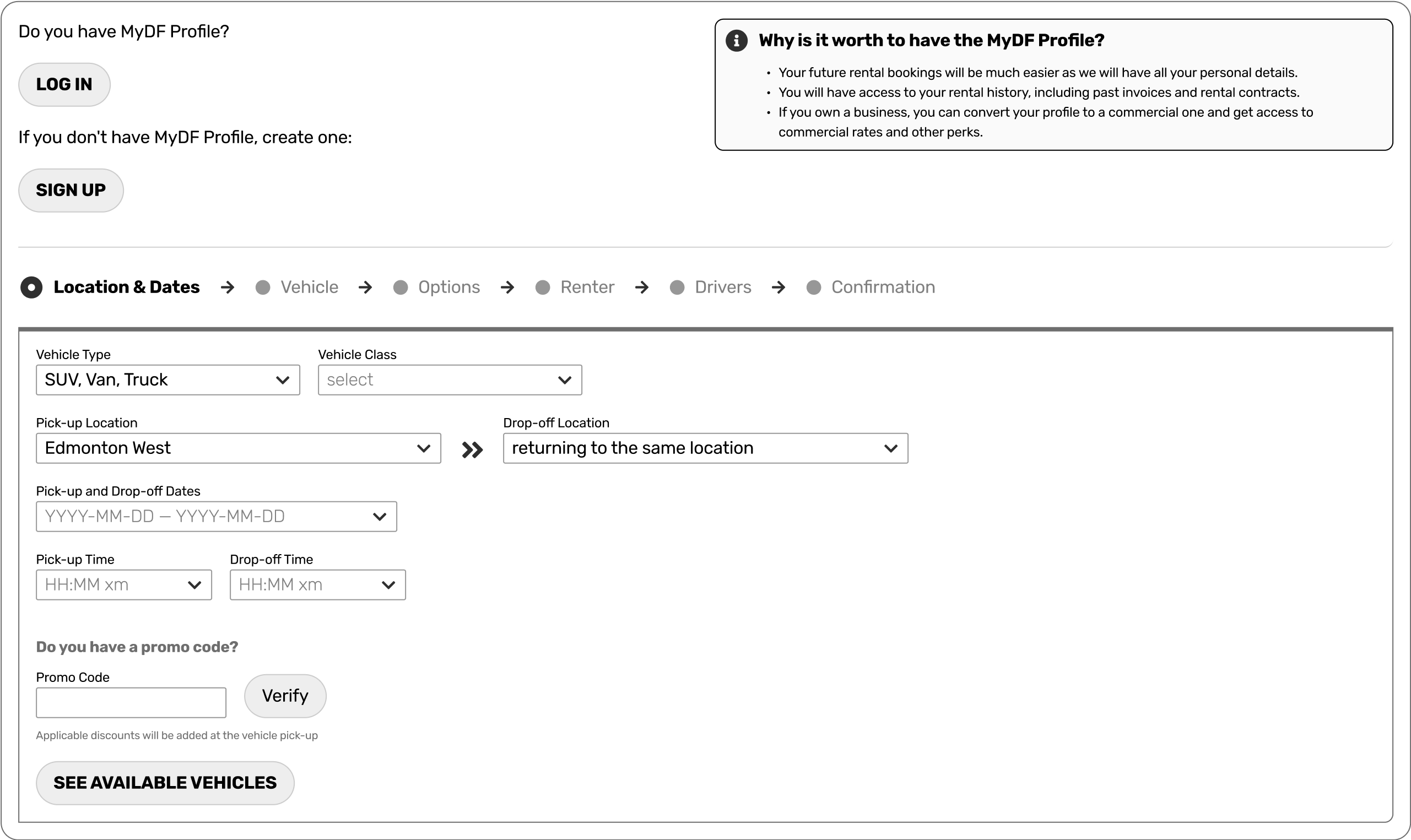Click inside the Promo Code input field
The width and height of the screenshot is (1411, 840).
click(x=130, y=702)
